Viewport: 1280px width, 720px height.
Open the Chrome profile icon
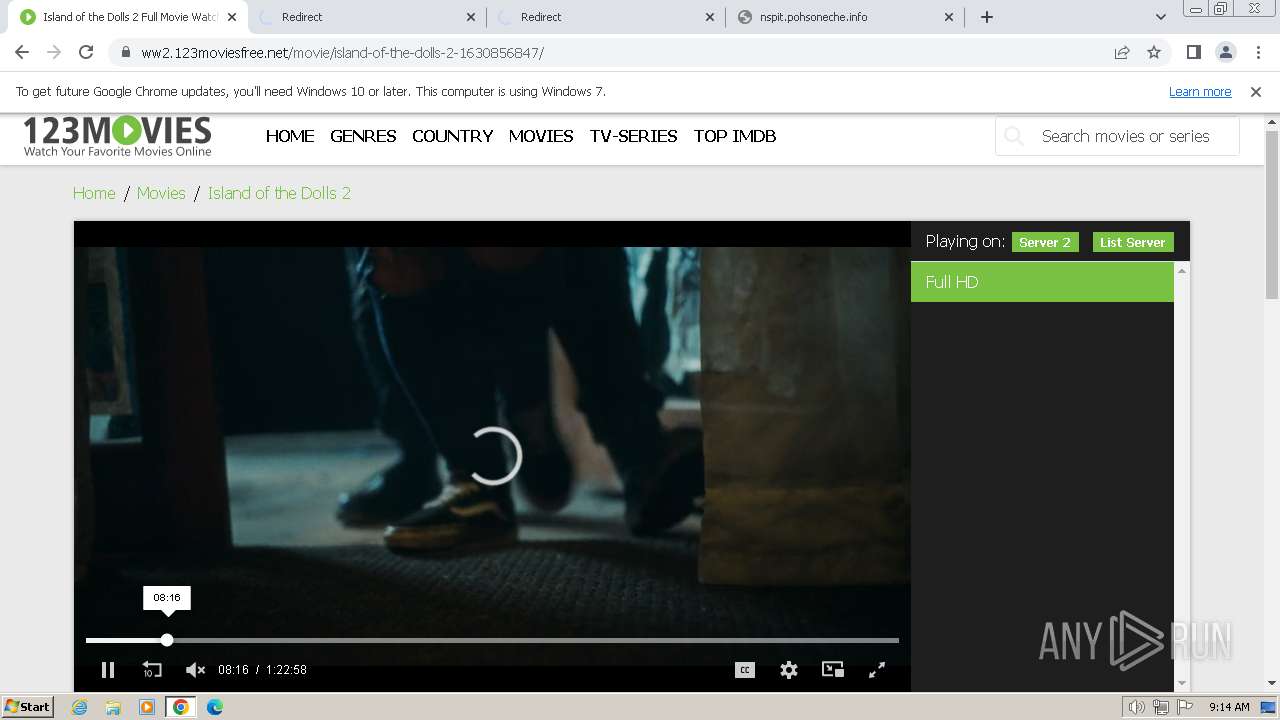click(x=1225, y=52)
